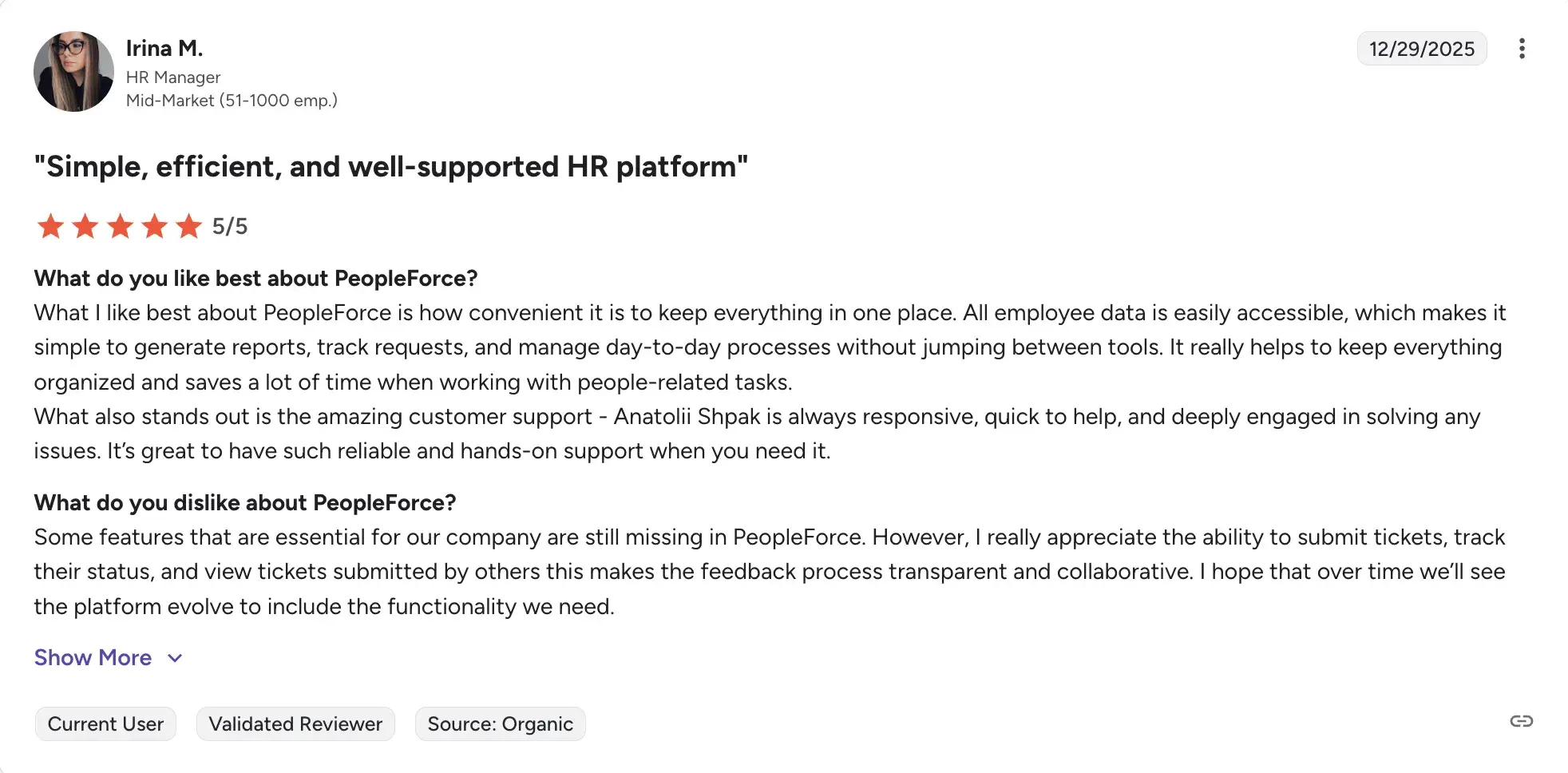Image resolution: width=1568 pixels, height=773 pixels.
Task: Select the Current User badge
Action: (x=105, y=723)
